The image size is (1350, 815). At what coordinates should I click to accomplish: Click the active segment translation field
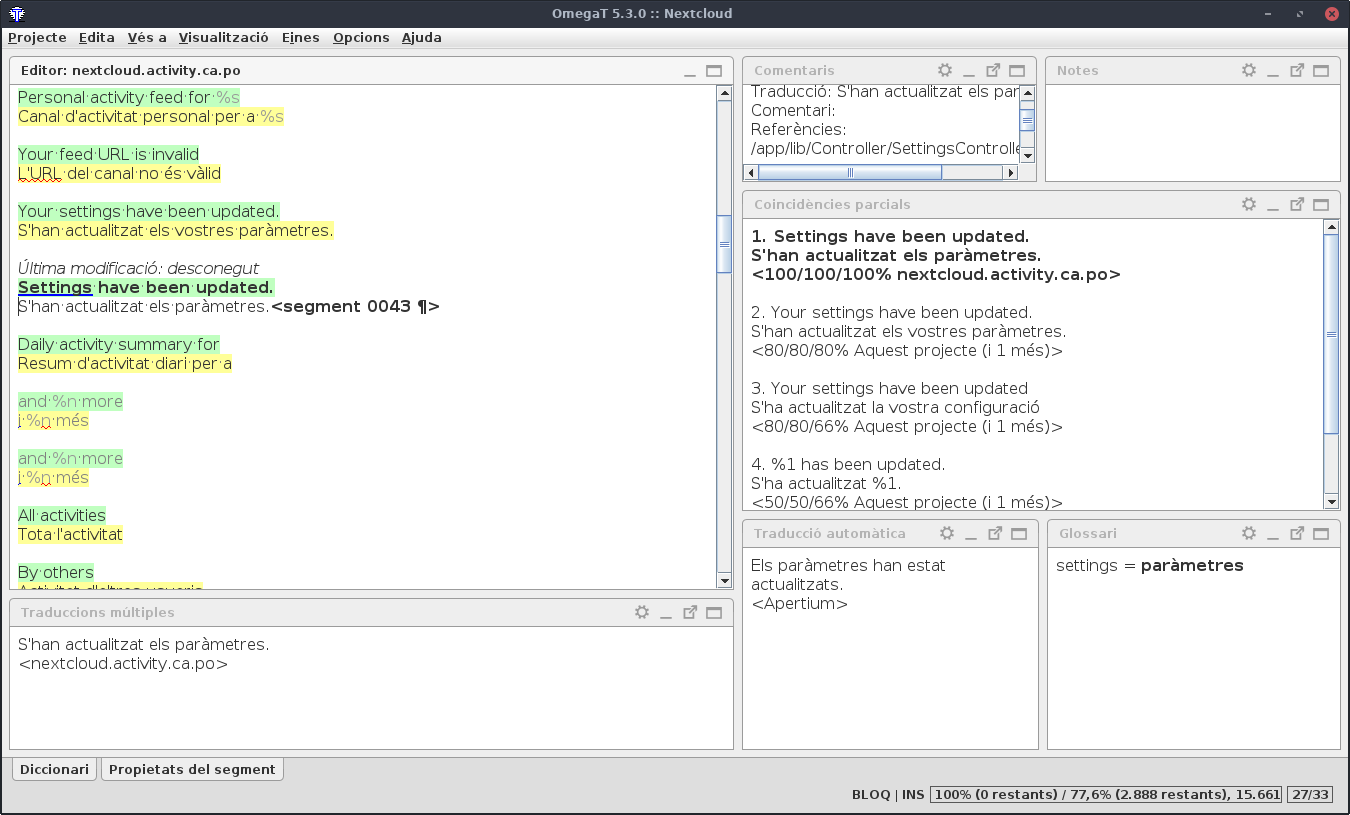pyautogui.click(x=144, y=306)
